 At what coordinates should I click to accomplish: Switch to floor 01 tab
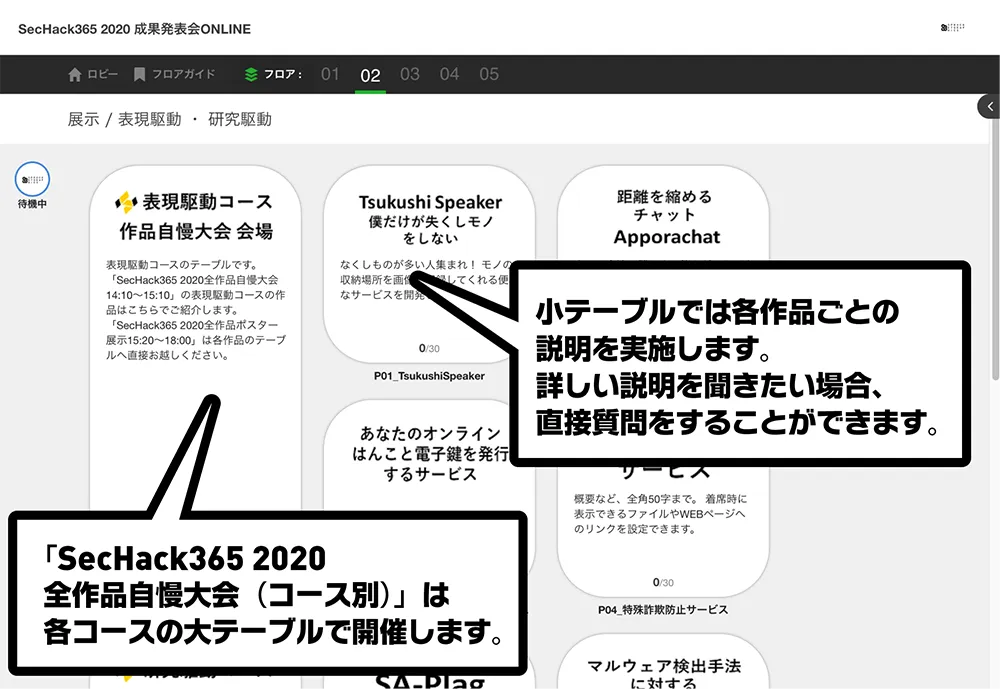pos(330,75)
